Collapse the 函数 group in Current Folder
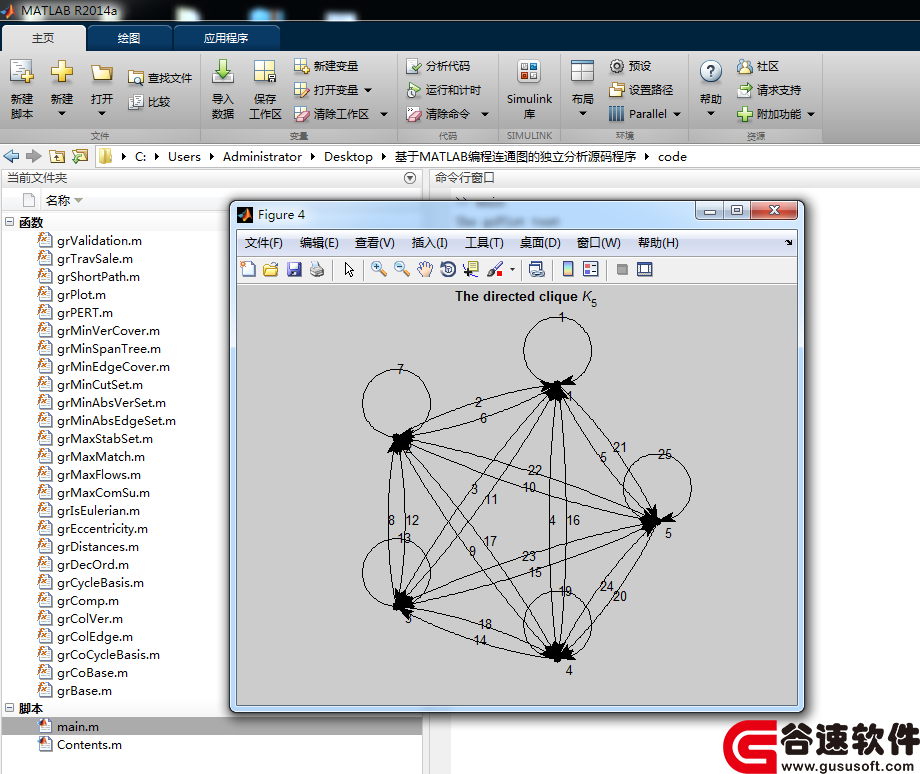 9,222
